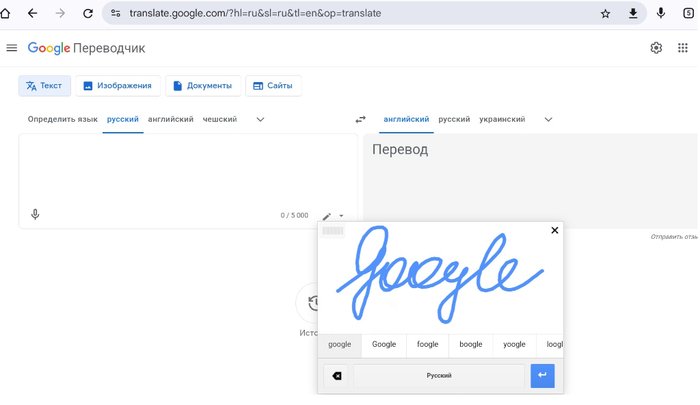Viewport: 700px width, 405px height.
Task: Open input tools dropdown arrow beside pencil
Action: pyautogui.click(x=341, y=216)
